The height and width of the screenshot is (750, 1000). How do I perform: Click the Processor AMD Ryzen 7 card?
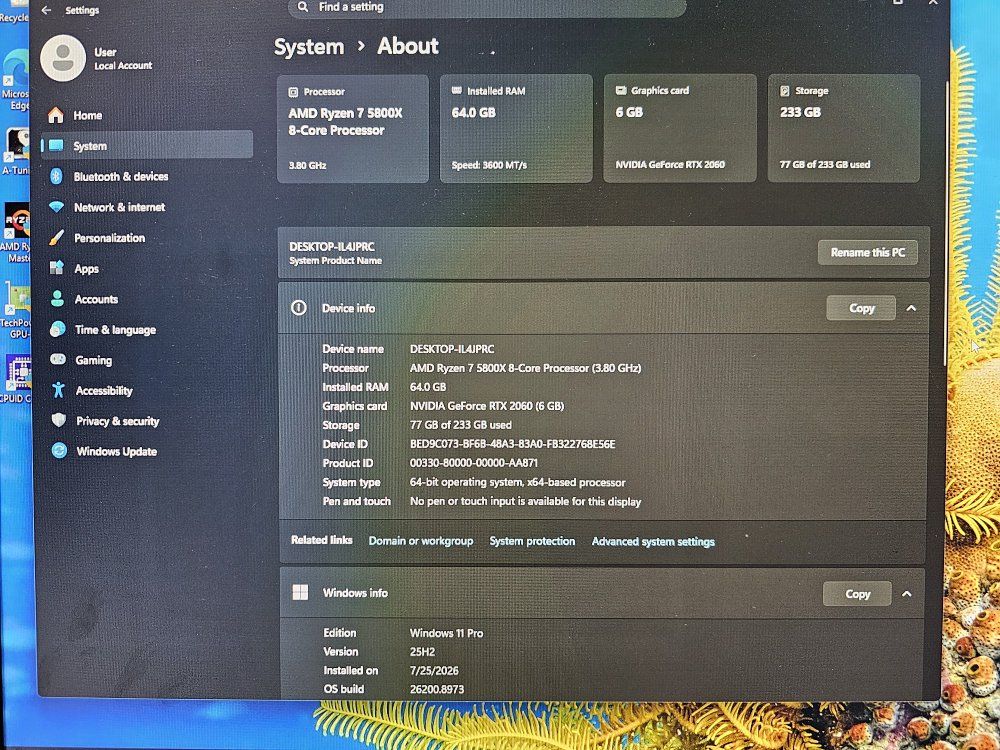(353, 129)
